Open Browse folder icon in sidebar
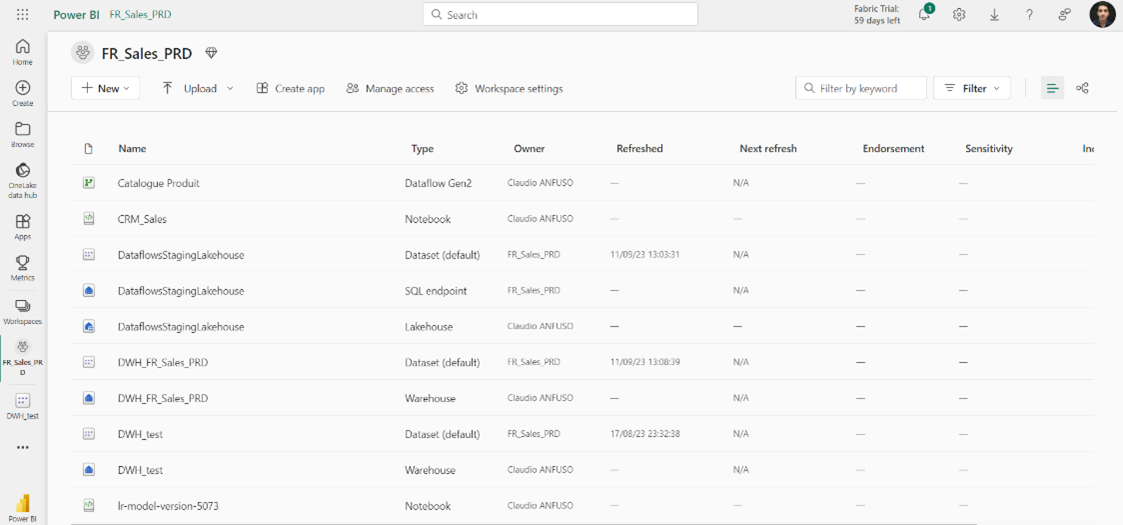Screen dimensions: 1123x525 click(22, 134)
